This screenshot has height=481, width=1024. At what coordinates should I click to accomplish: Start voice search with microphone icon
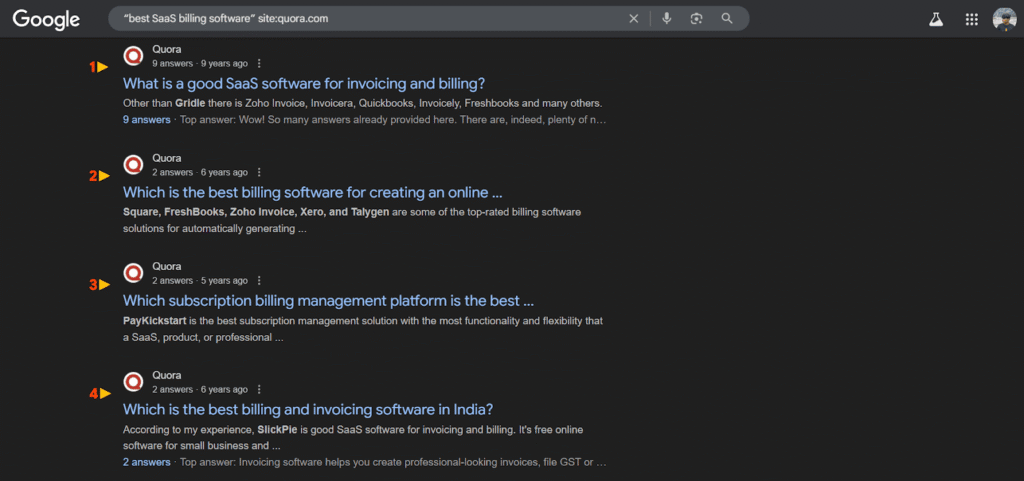pos(667,19)
